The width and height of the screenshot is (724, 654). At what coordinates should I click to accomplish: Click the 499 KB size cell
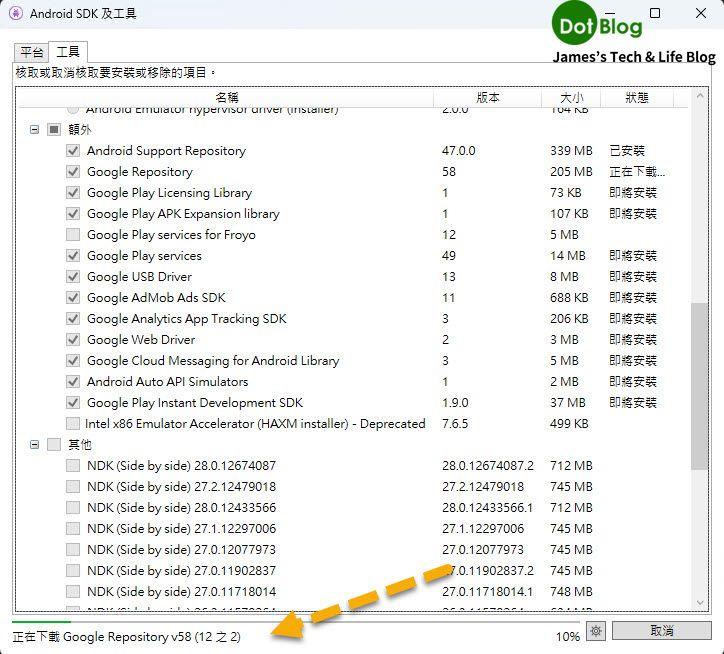pos(569,424)
